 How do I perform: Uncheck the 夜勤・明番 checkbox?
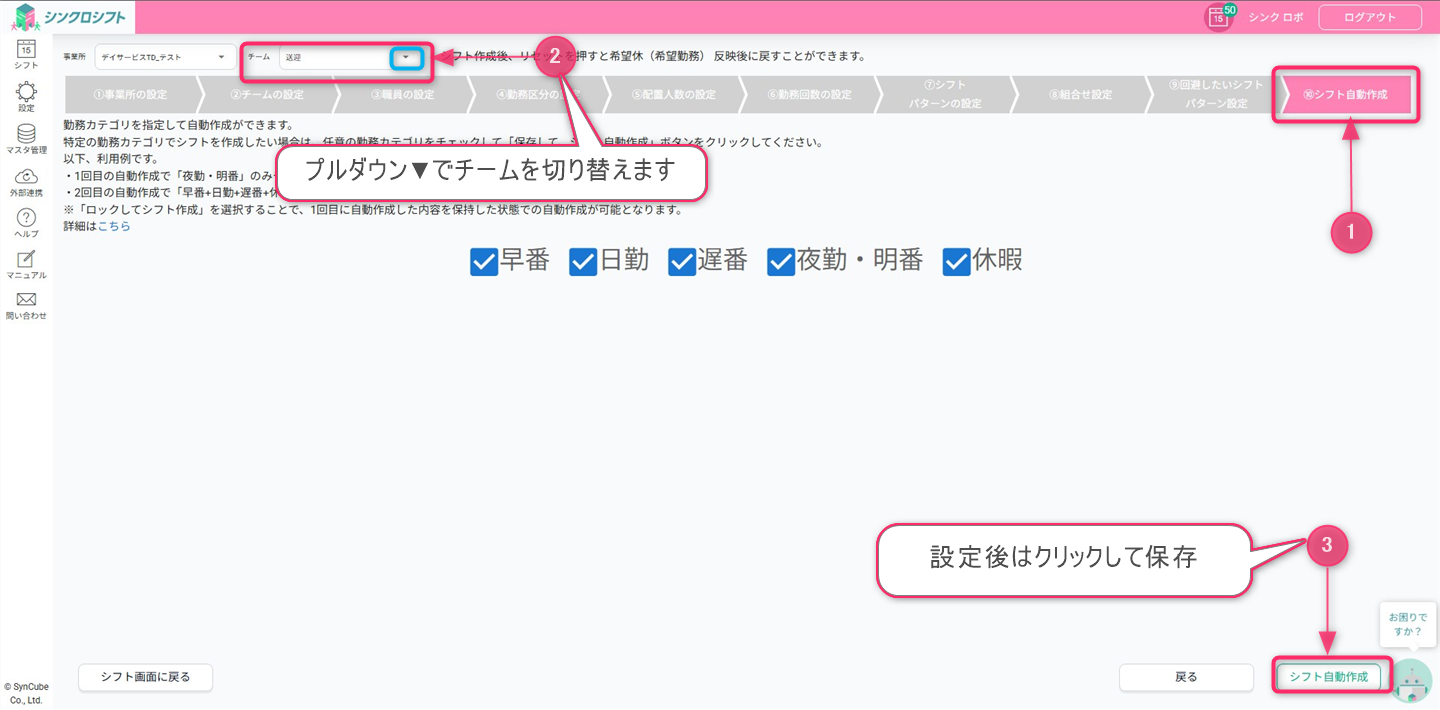pos(781,262)
